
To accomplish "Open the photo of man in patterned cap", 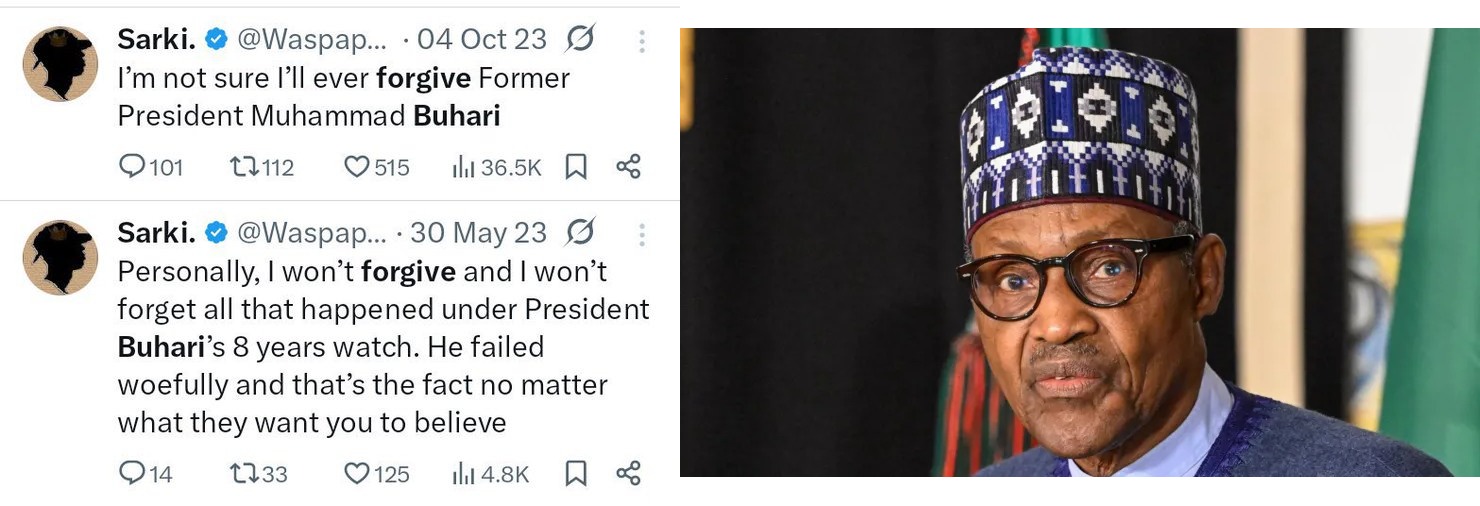I will (1080, 252).
